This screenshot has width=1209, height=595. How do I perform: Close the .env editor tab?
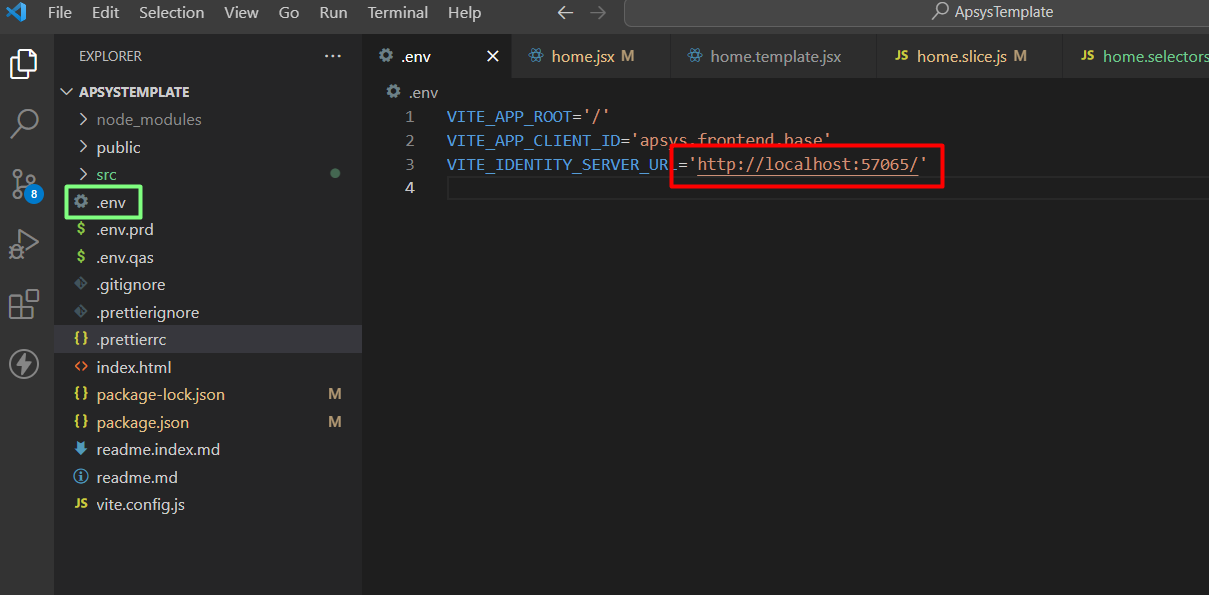pos(492,56)
